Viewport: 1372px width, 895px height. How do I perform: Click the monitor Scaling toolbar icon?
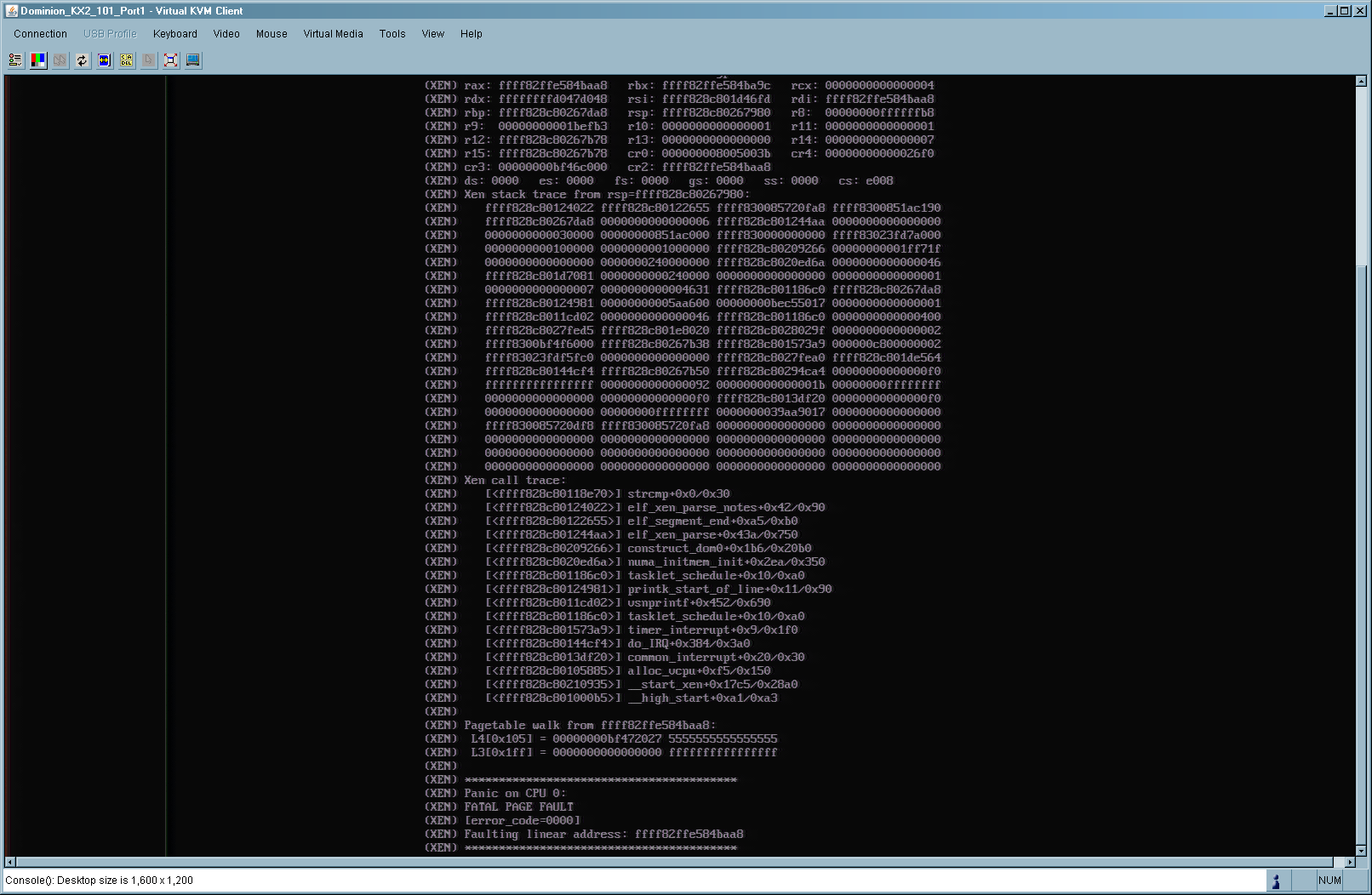point(193,60)
